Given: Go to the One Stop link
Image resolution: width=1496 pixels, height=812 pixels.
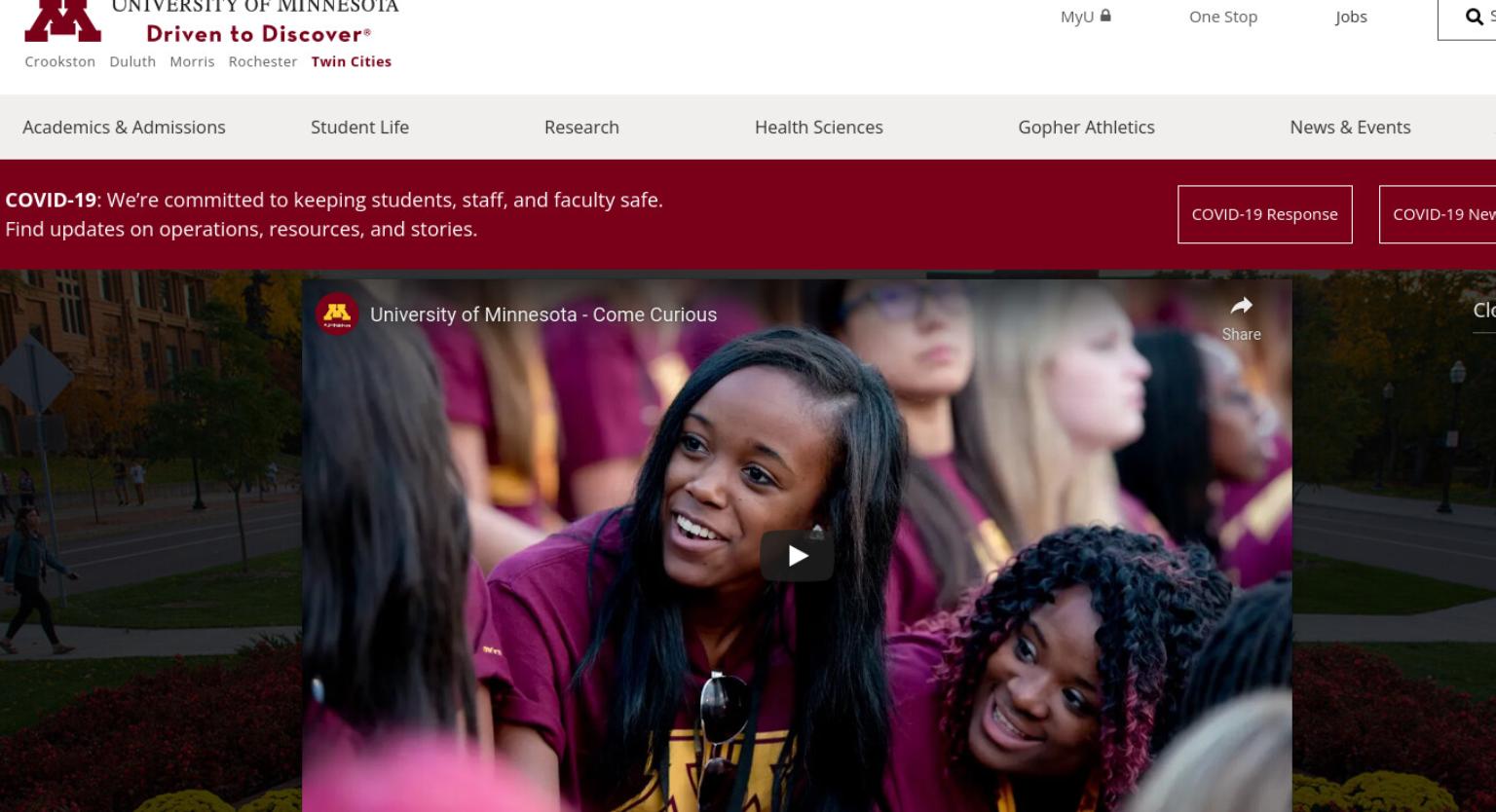Looking at the screenshot, I should 1223,17.
